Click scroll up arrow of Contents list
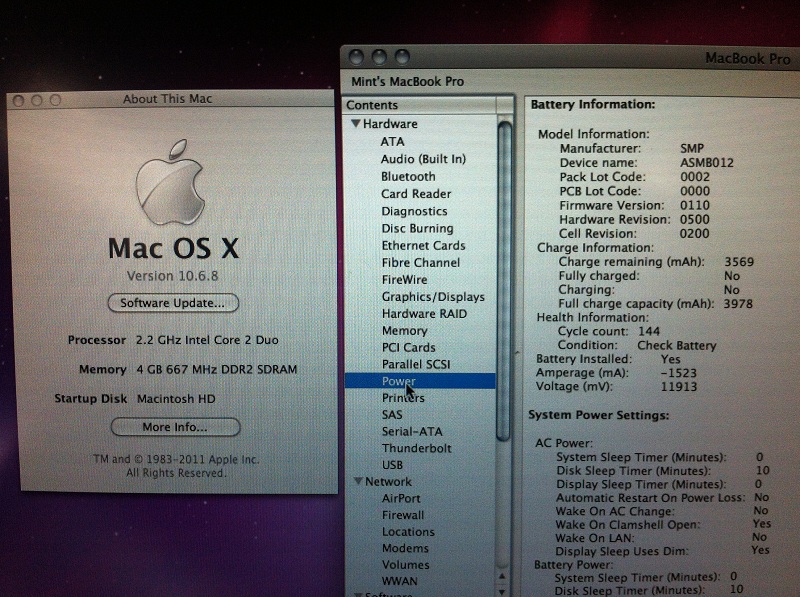This screenshot has height=597, width=800. tap(502, 577)
